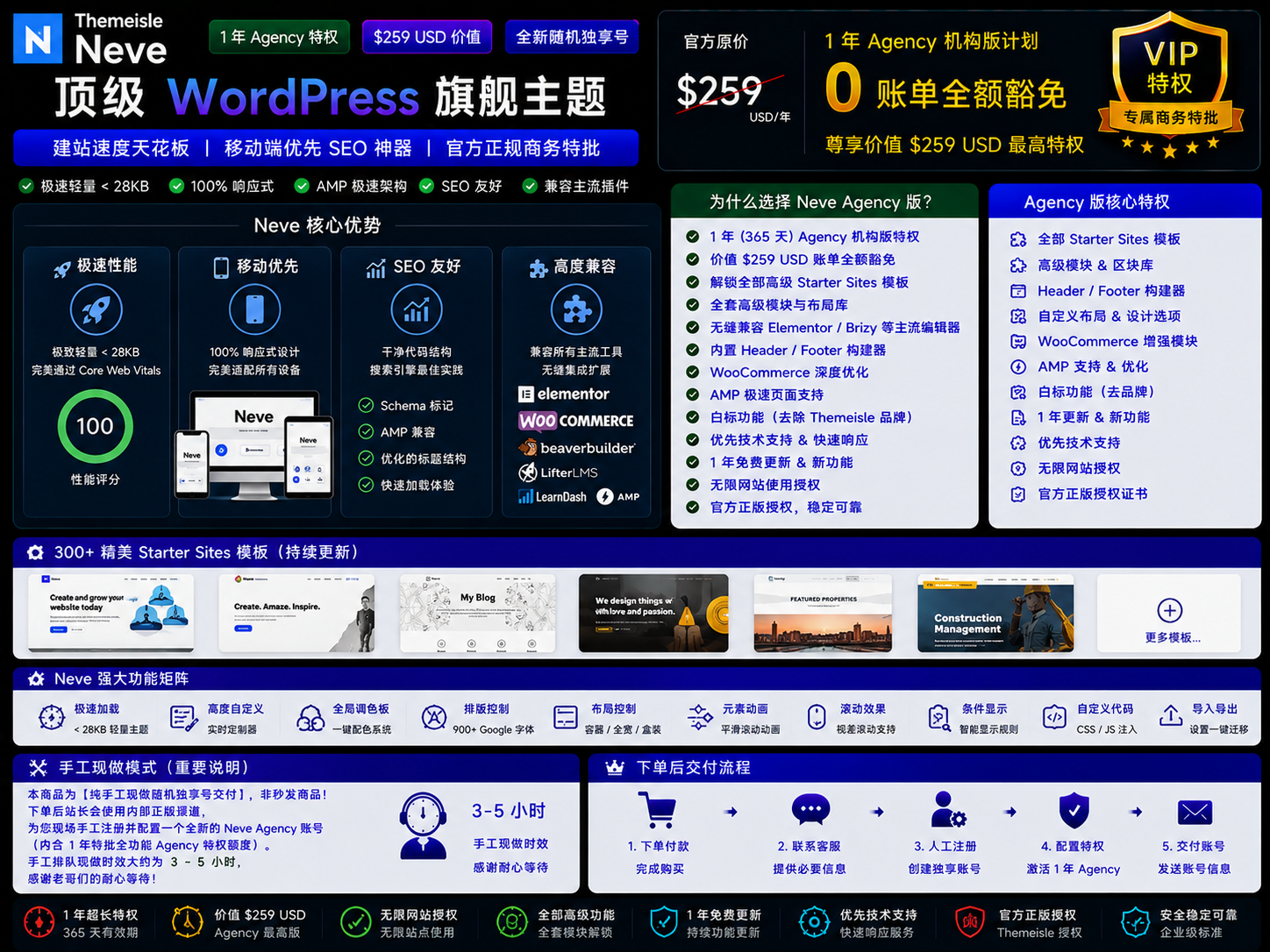Click the person gear icon for 人工注册

pos(947,810)
